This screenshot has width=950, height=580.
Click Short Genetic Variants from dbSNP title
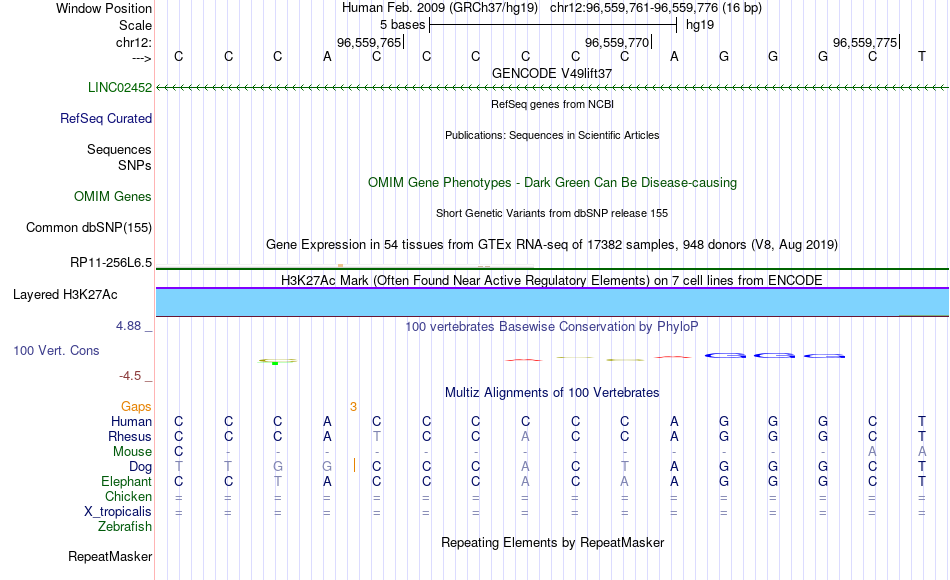pos(552,213)
